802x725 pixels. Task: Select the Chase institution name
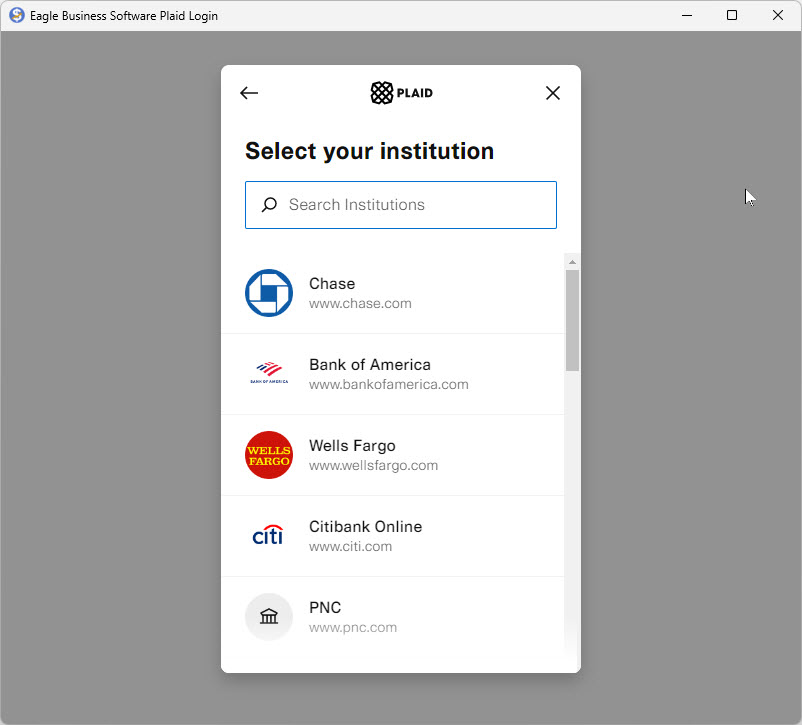click(x=332, y=284)
